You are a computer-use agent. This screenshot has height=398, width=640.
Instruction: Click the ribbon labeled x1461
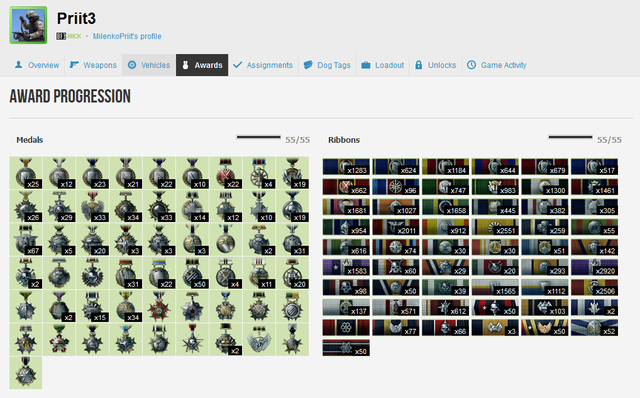click(x=594, y=187)
